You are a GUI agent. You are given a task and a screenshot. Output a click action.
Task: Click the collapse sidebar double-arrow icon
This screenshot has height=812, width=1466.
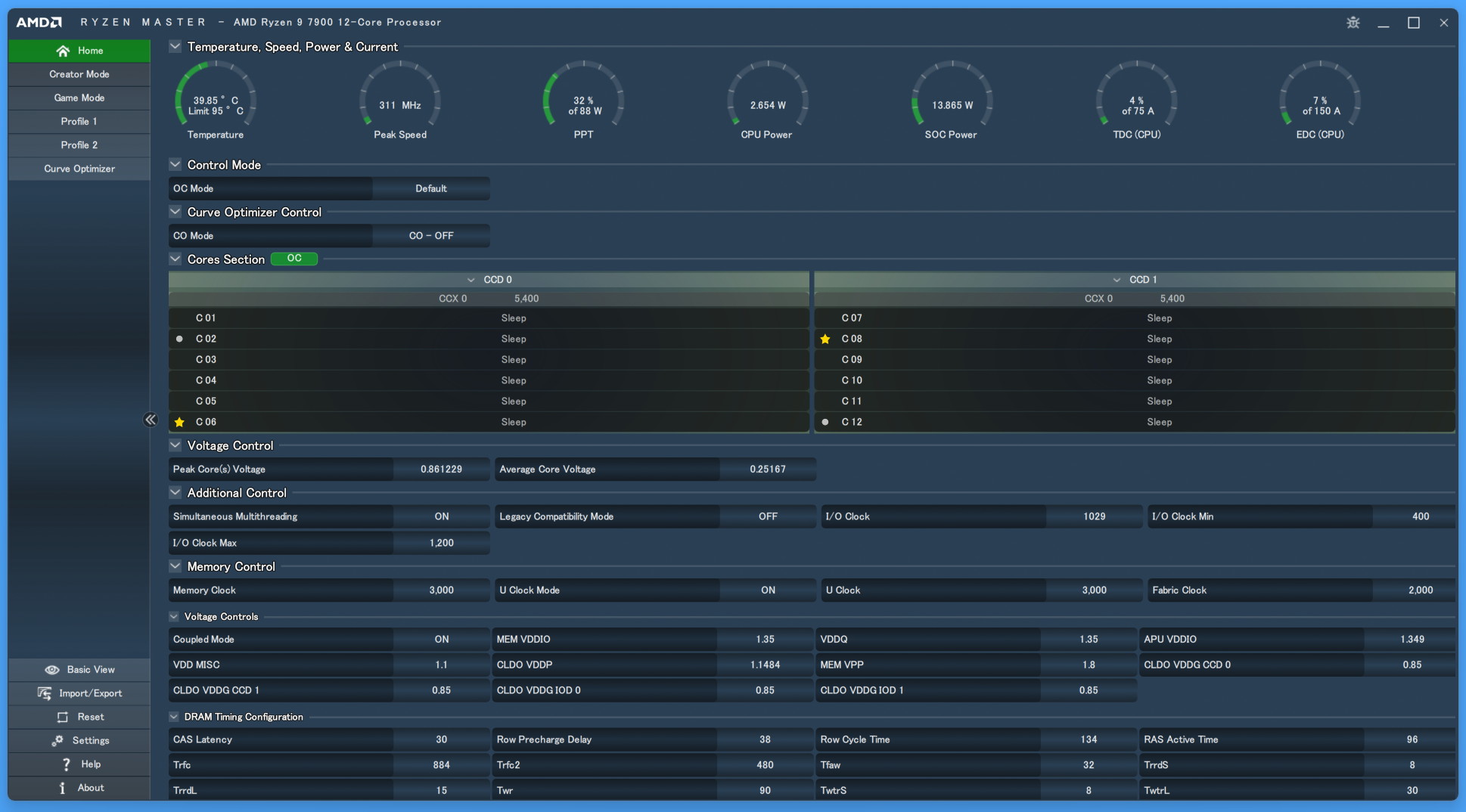tap(151, 420)
